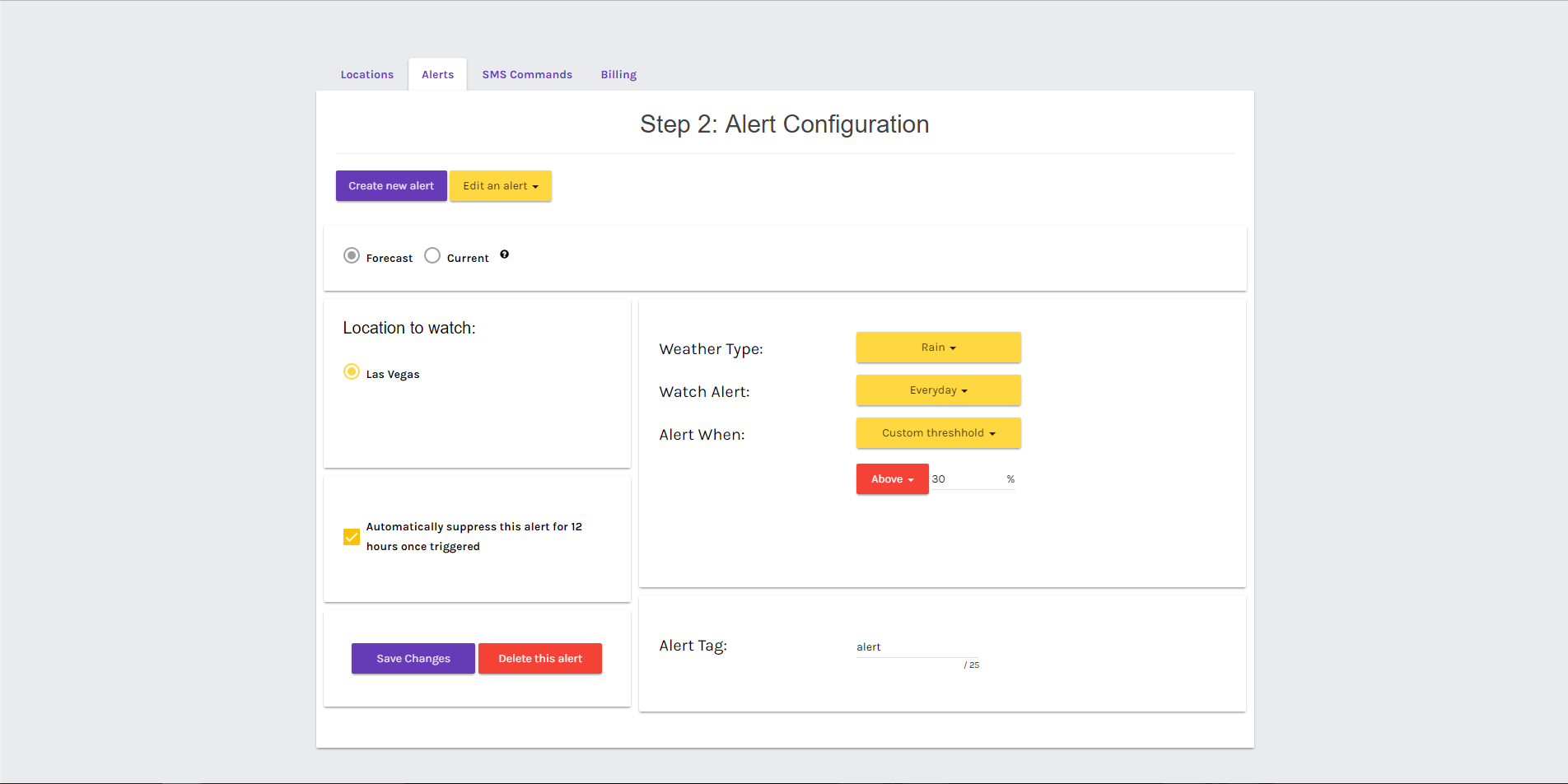Open the Billing tab
1568x784 pixels.
point(618,74)
